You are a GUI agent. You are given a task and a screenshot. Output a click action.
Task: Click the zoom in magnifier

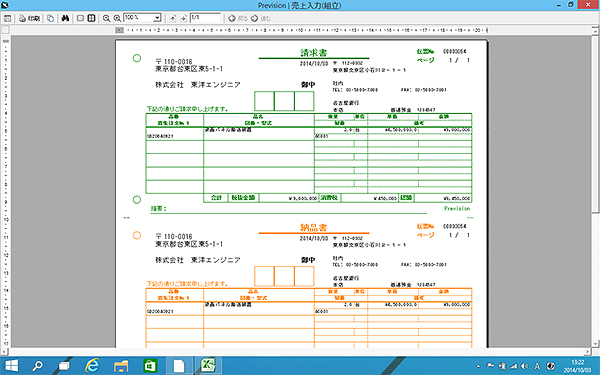pyautogui.click(x=117, y=18)
